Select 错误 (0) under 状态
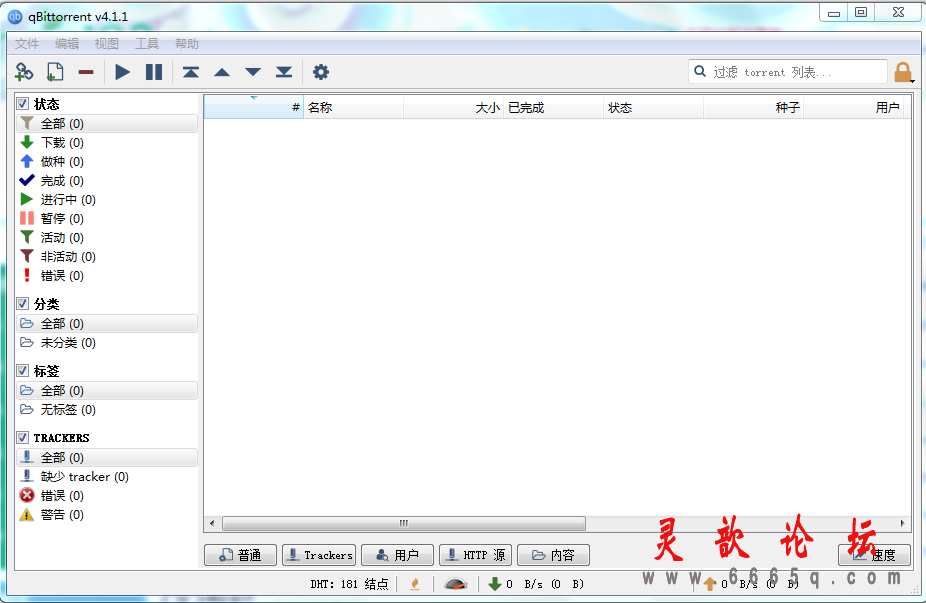 click(107, 275)
